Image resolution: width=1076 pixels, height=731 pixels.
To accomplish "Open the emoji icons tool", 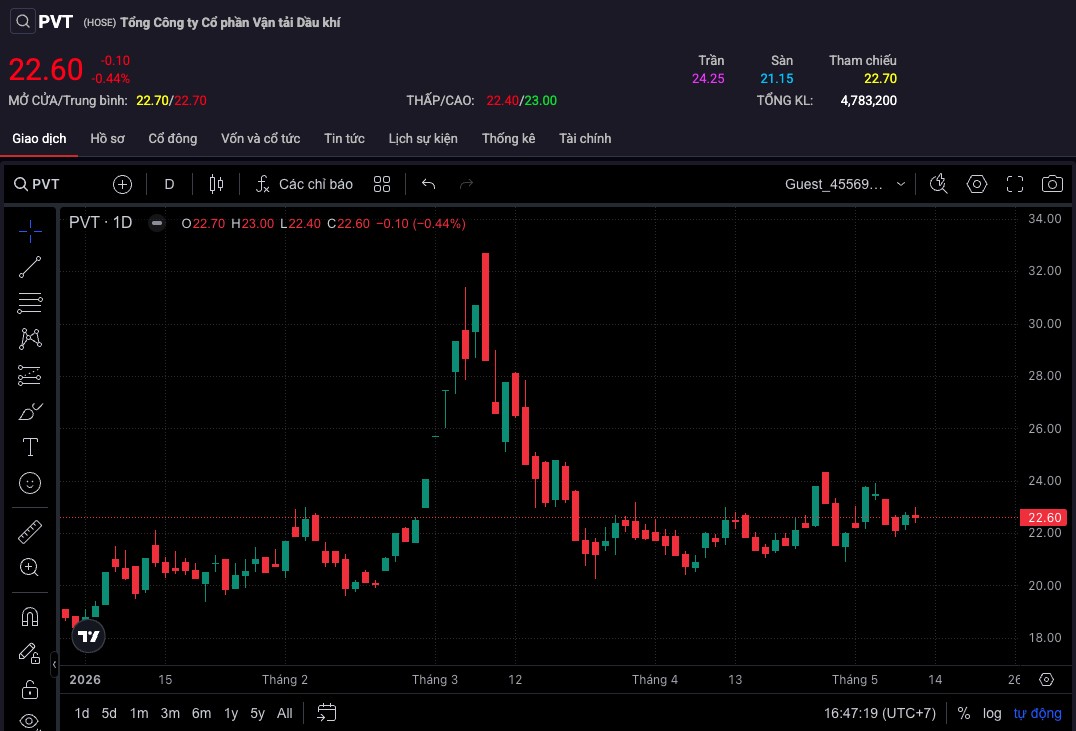I will (x=30, y=483).
